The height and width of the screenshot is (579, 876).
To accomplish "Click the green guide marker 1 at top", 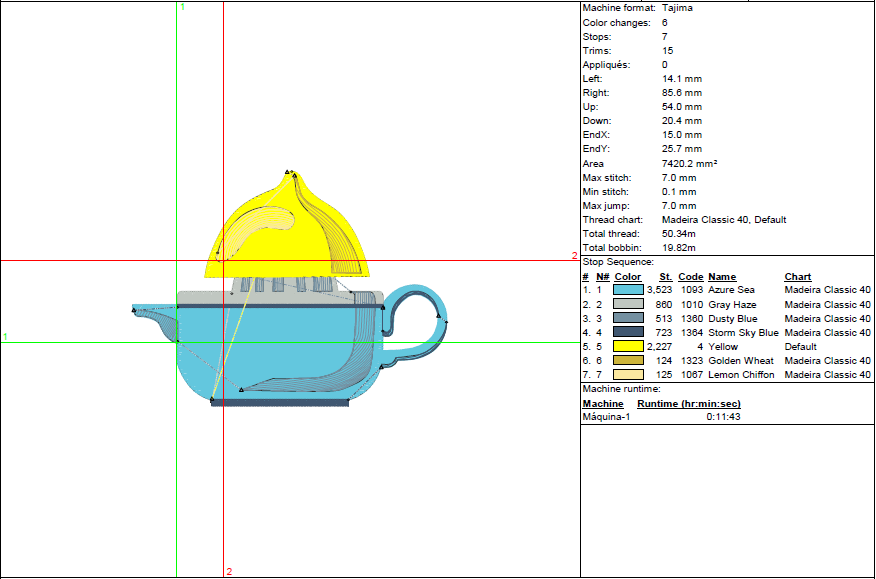I will [x=181, y=7].
